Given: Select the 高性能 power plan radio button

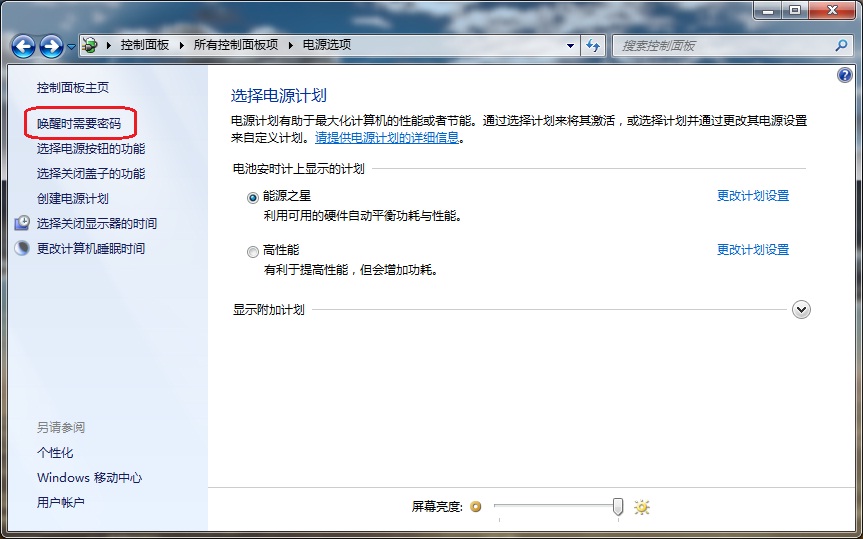Looking at the screenshot, I should point(253,252).
